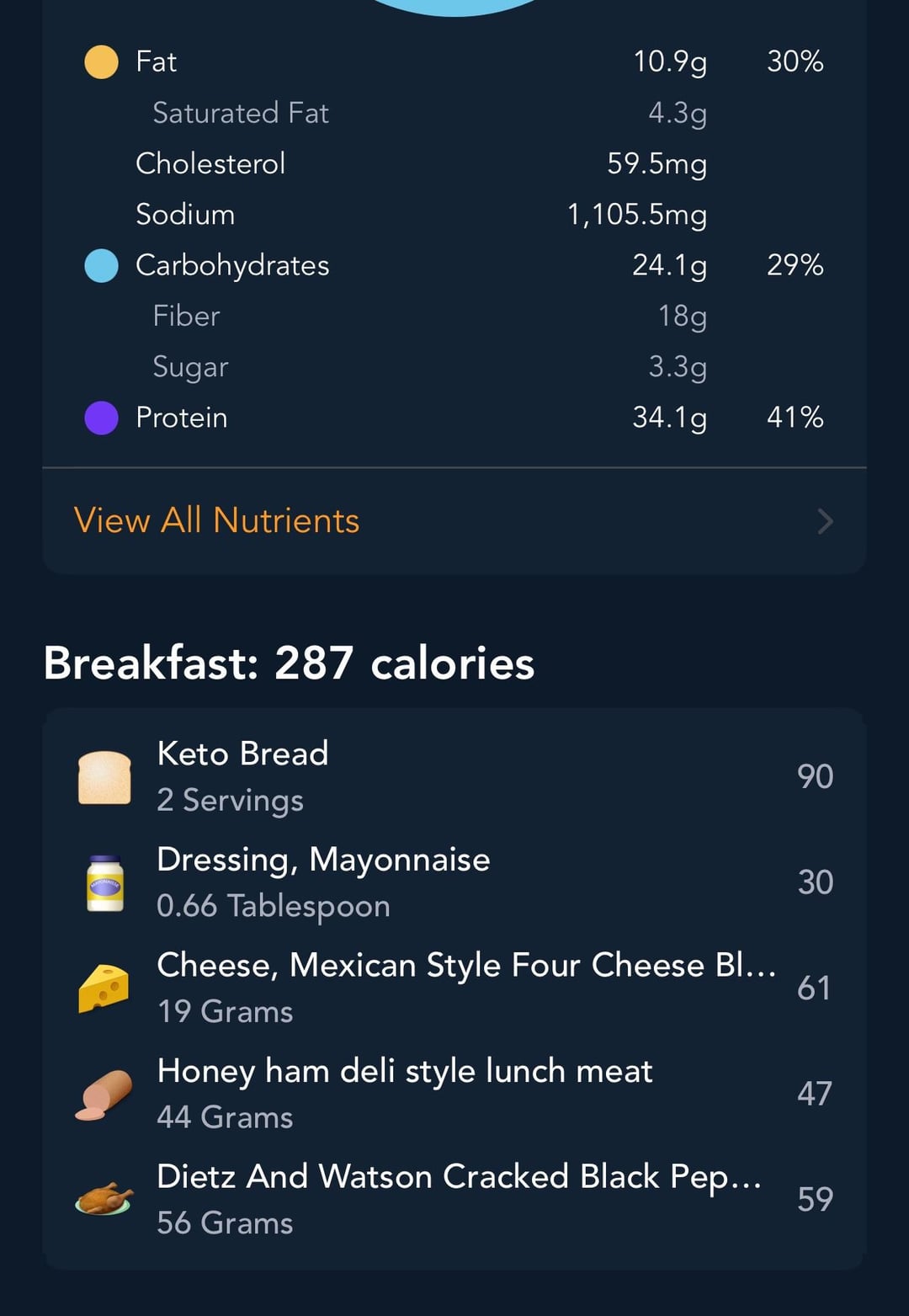The width and height of the screenshot is (909, 1316).
Task: Click the yellow Fat color dot
Action: point(102,62)
